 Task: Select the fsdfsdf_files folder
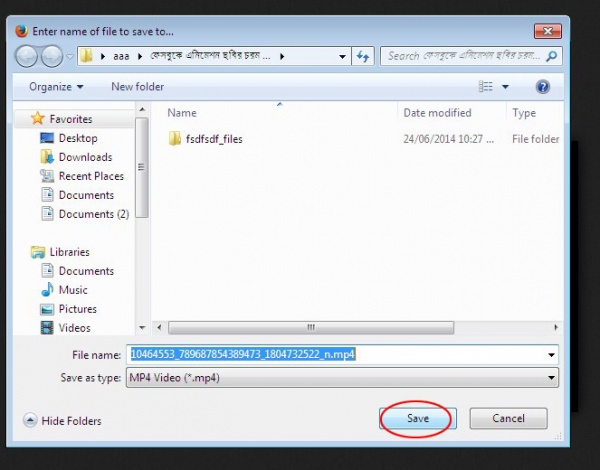pos(214,139)
